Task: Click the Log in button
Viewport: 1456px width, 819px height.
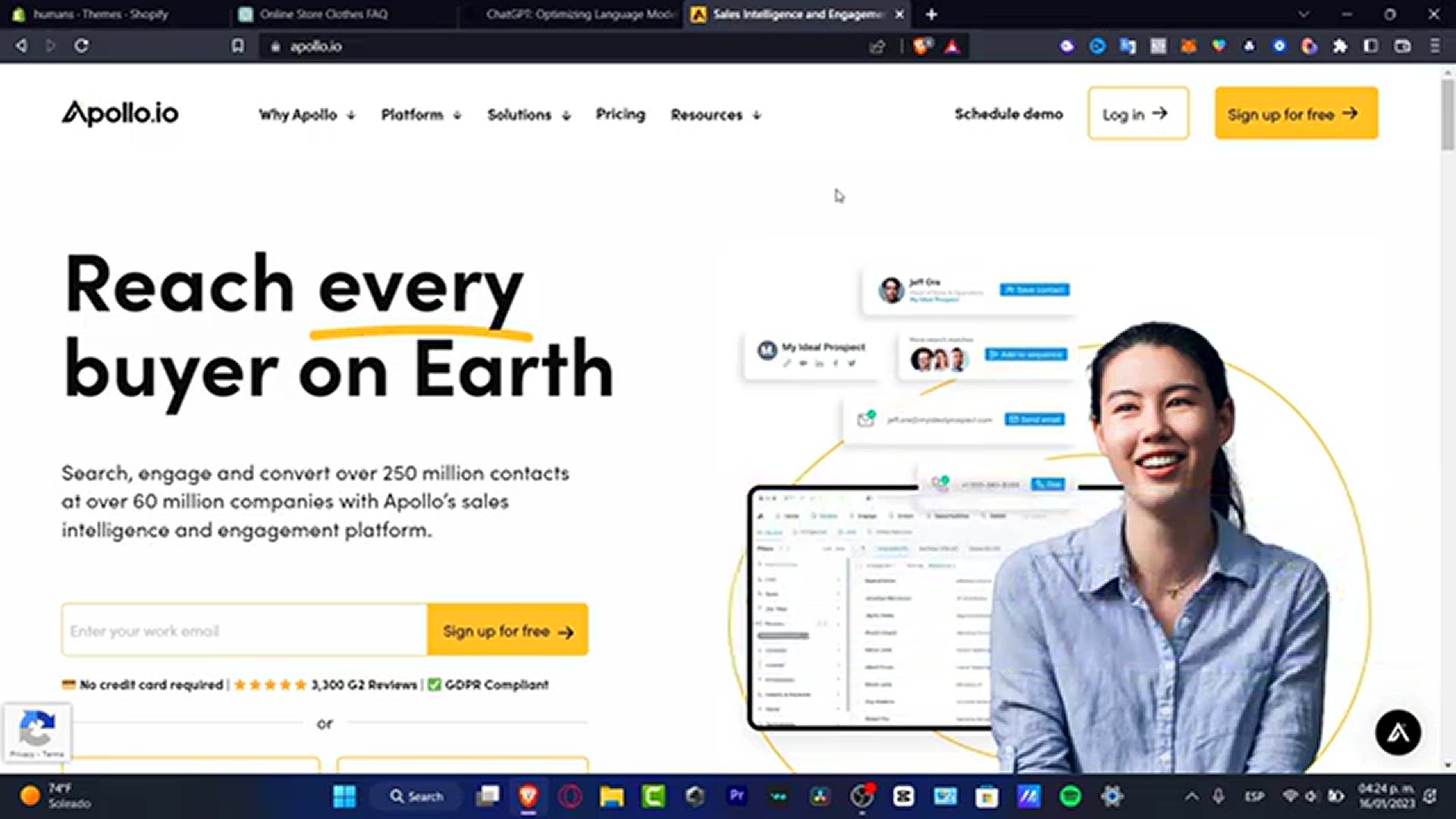Action: pyautogui.click(x=1138, y=113)
